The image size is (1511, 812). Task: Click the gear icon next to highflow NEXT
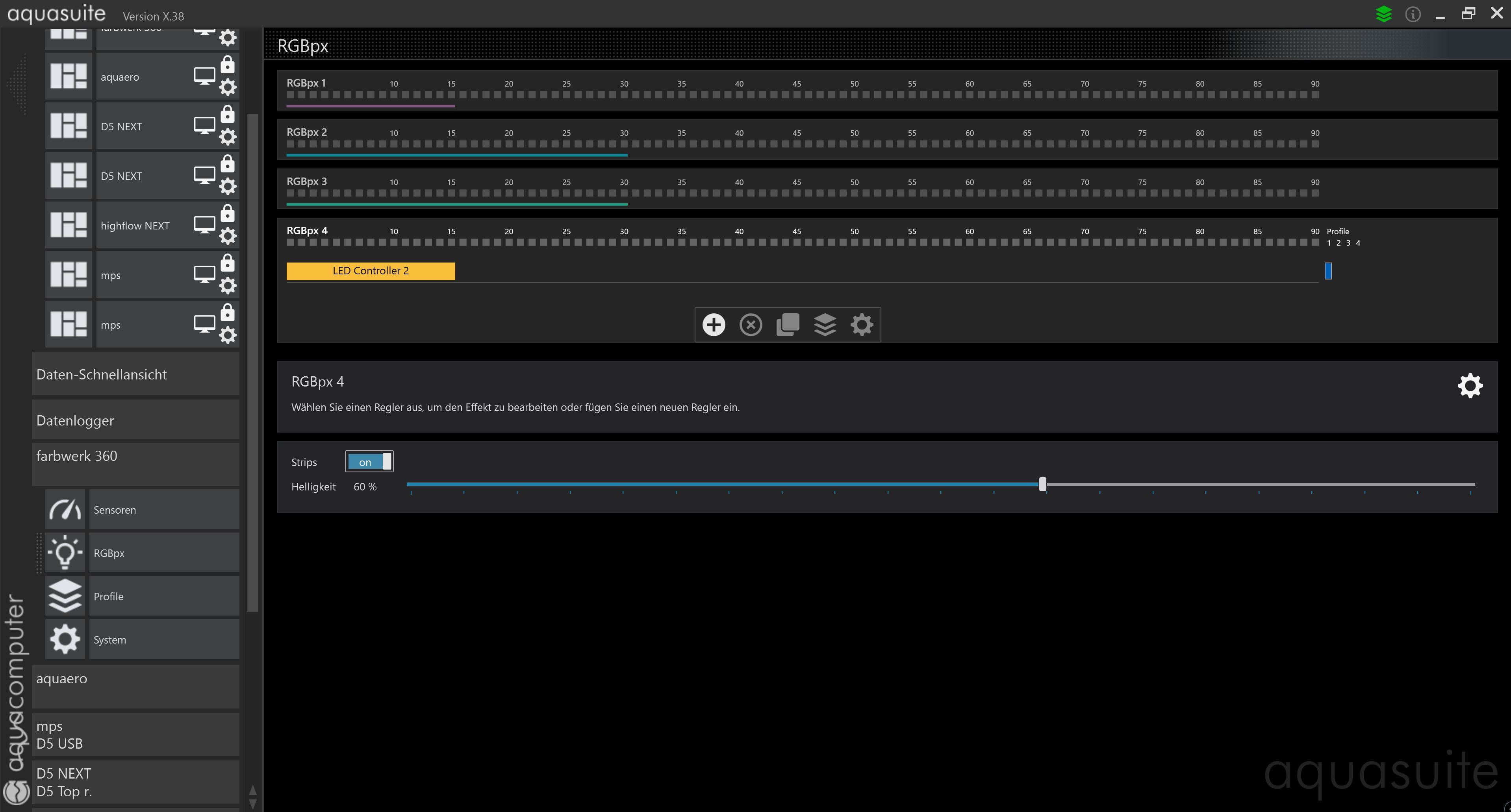click(x=228, y=236)
